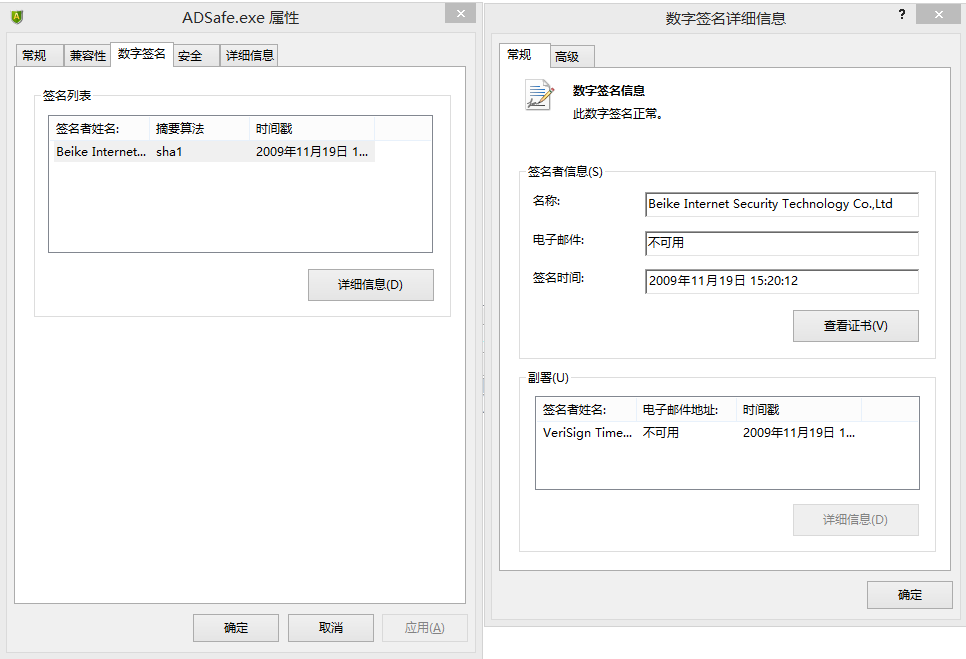The width and height of the screenshot is (966, 659).
Task: Click the 此数字签名正常 status text
Action: (x=618, y=114)
